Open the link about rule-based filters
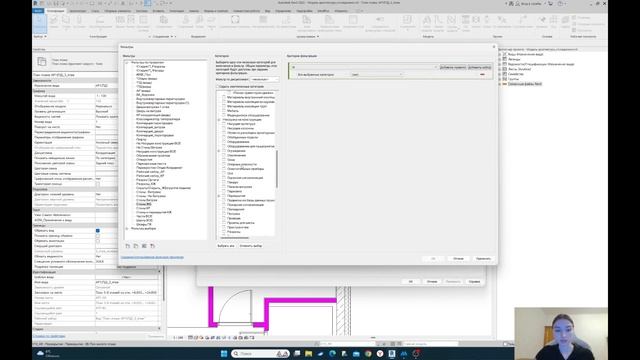The height and width of the screenshot is (360, 640). (x=152, y=257)
